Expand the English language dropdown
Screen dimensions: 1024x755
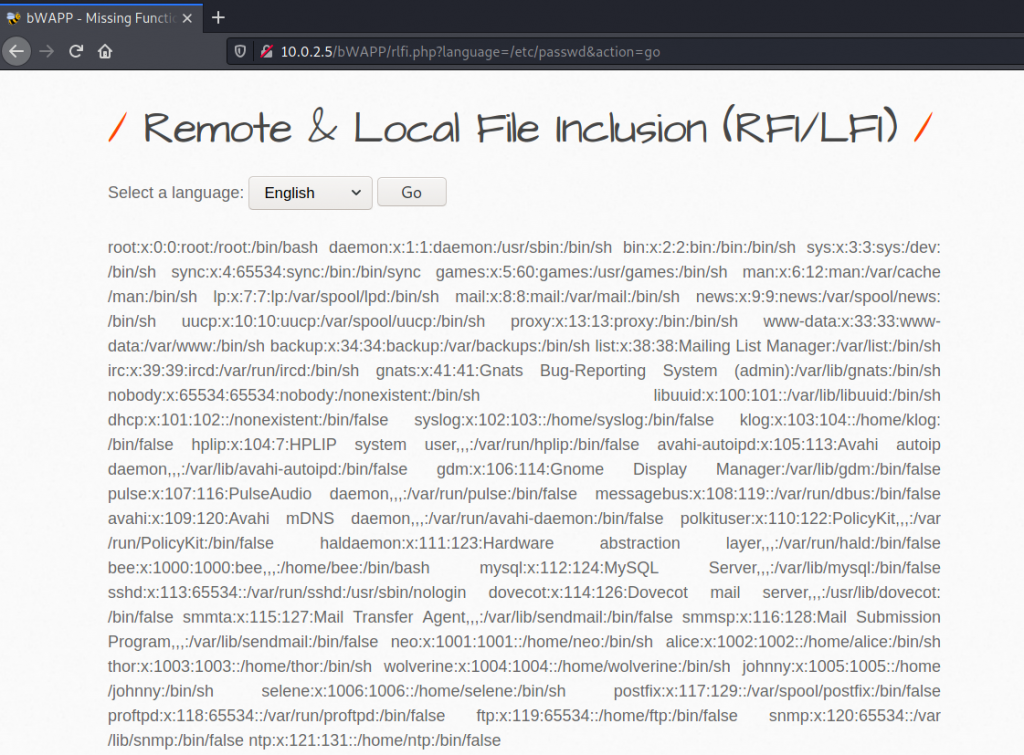pyautogui.click(x=310, y=193)
